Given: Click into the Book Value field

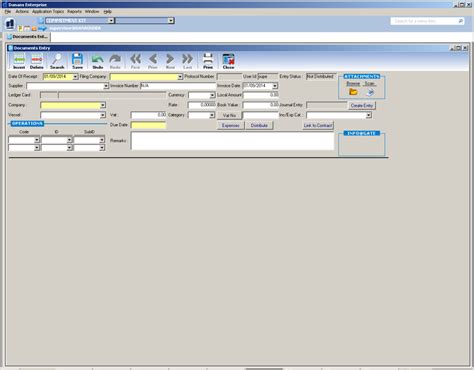Looking at the screenshot, I should coord(260,105).
